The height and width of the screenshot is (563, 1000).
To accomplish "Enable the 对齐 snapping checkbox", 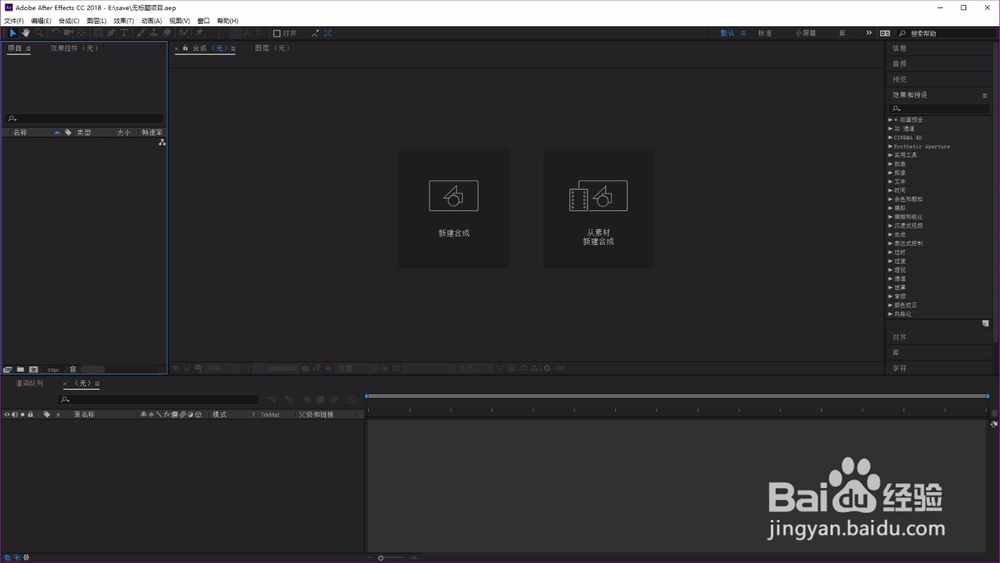I will click(x=277, y=33).
